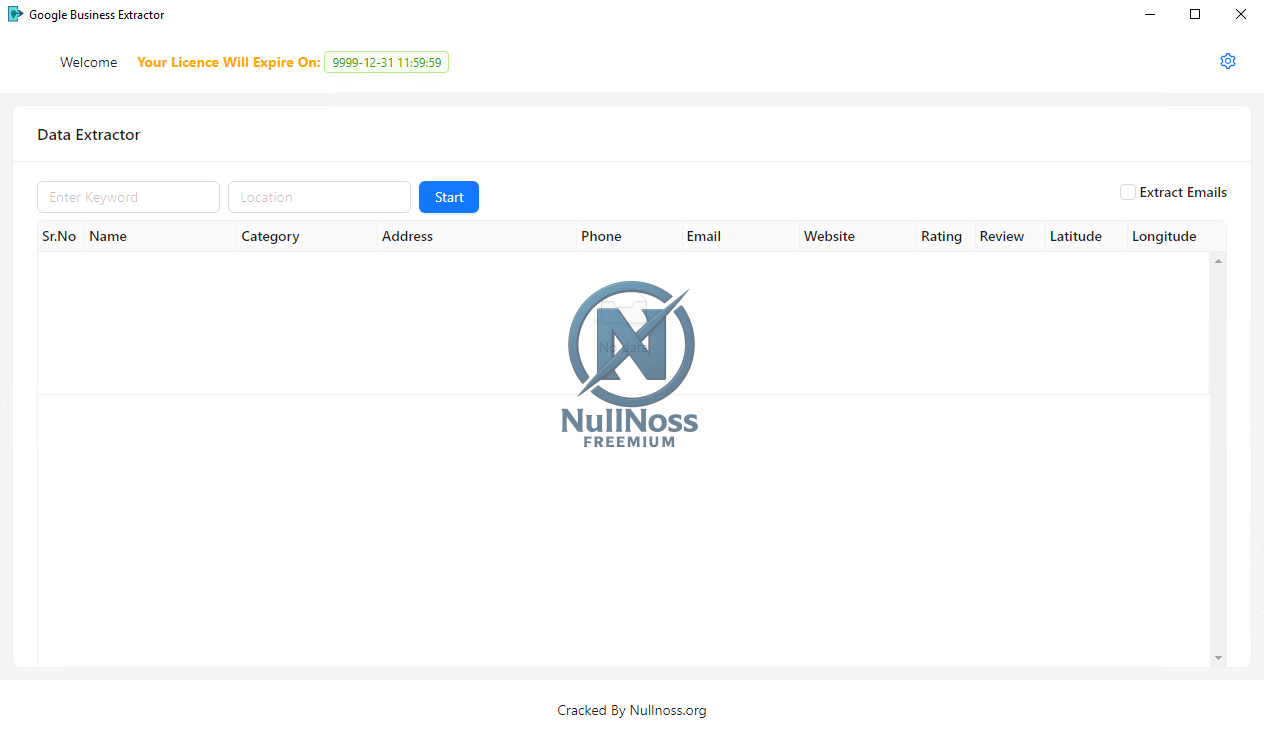
Task: Sort results by the Name column
Action: point(107,236)
